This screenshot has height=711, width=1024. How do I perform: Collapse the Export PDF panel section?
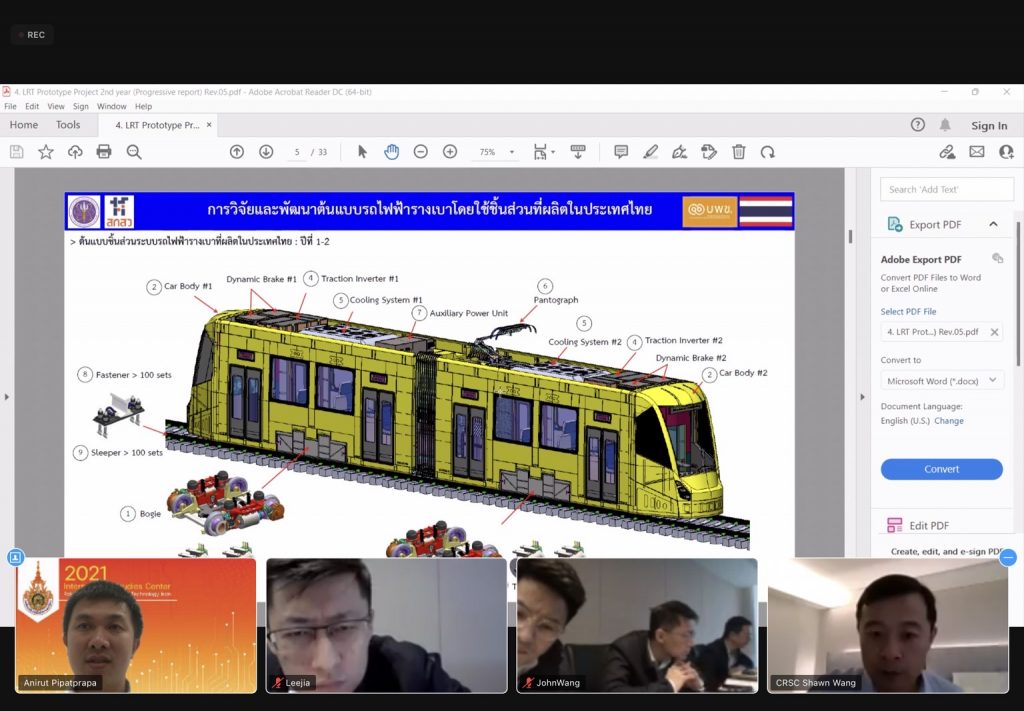(x=993, y=225)
